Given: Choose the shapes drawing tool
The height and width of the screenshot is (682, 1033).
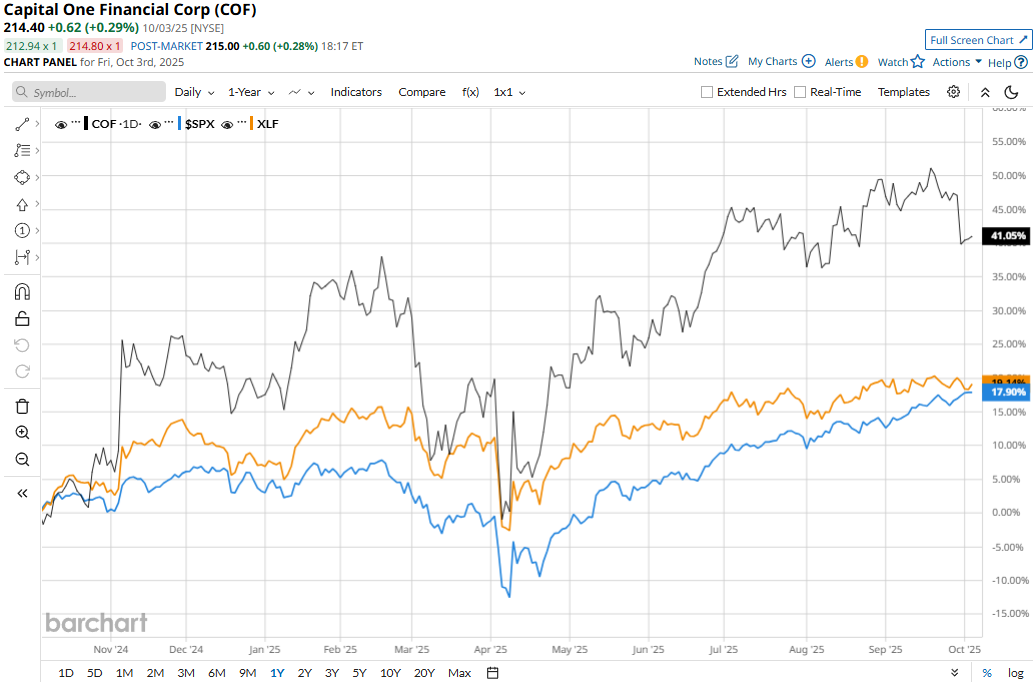Looking at the screenshot, I should tap(22, 177).
